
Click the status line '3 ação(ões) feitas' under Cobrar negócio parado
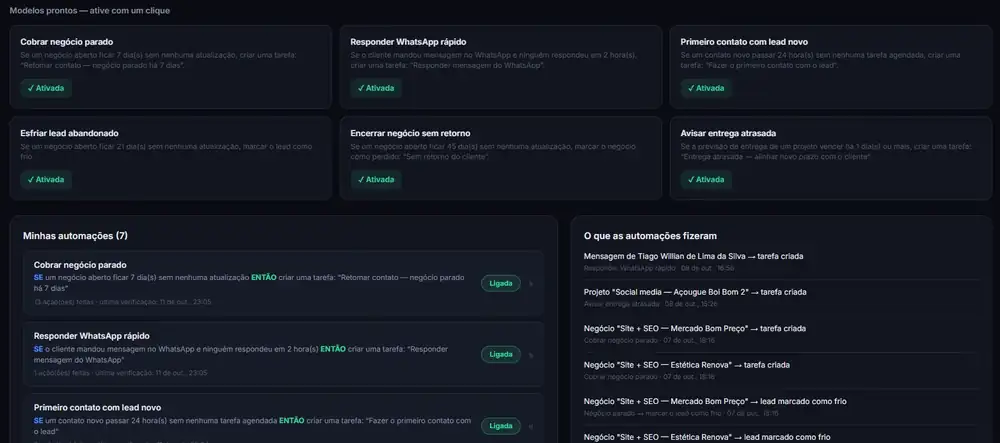(122, 302)
